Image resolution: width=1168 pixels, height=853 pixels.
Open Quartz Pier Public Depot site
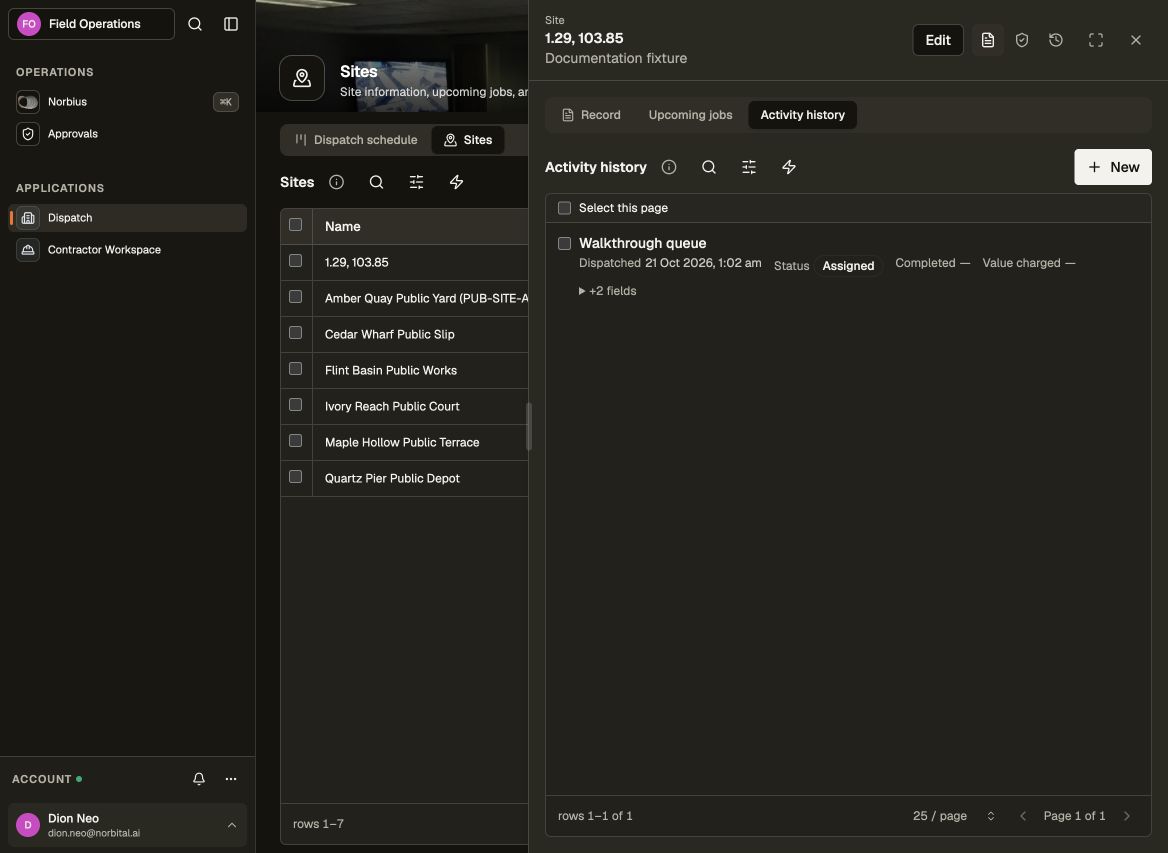(x=393, y=478)
